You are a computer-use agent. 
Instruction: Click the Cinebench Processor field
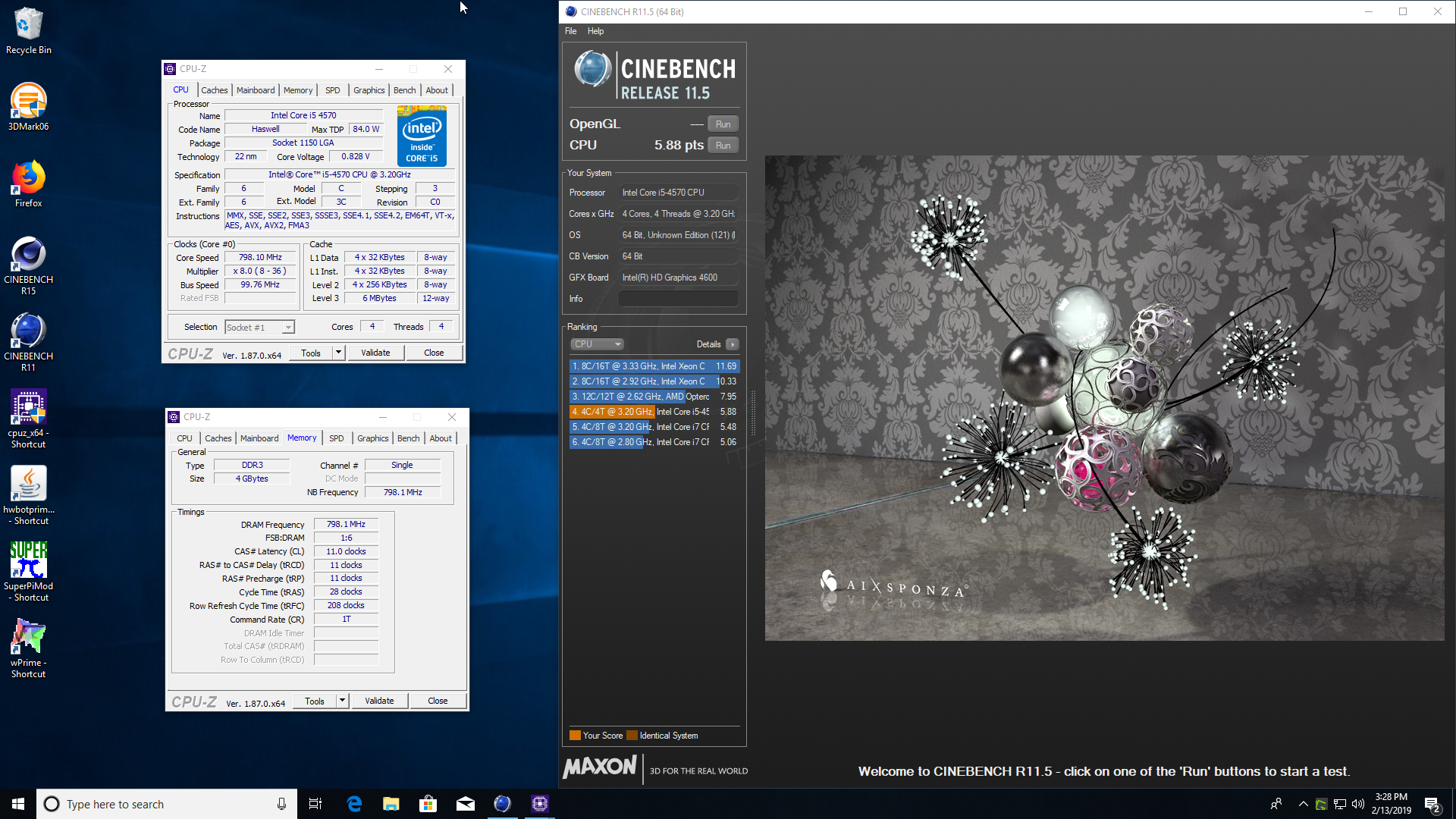(x=678, y=193)
